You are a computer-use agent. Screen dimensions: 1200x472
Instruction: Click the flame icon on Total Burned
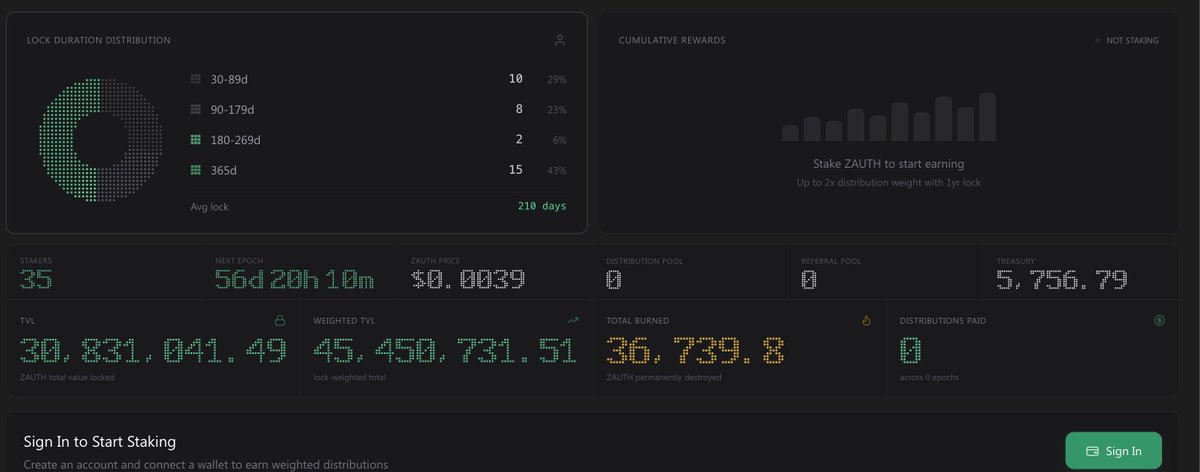[x=866, y=321]
